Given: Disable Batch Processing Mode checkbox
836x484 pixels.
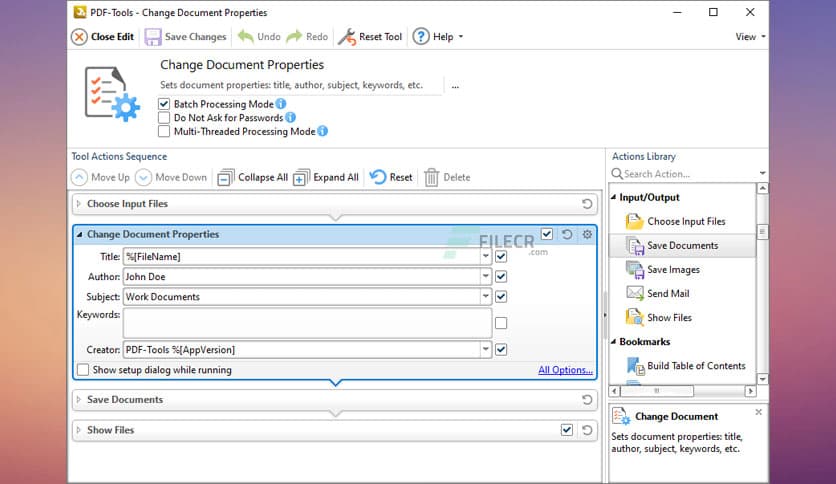Looking at the screenshot, I should [164, 104].
